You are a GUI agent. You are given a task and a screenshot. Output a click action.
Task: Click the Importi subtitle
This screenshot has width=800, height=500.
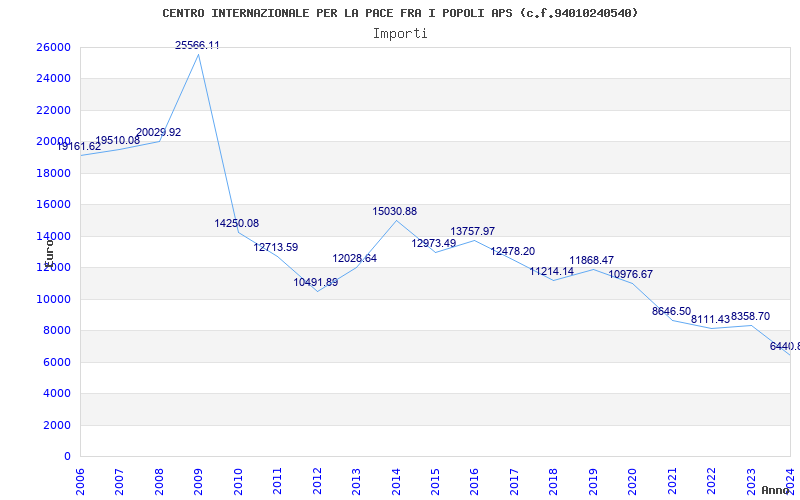tap(400, 33)
